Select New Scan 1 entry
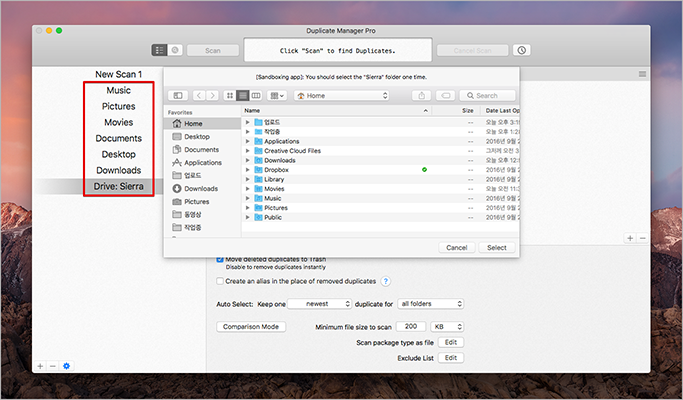 118,75
